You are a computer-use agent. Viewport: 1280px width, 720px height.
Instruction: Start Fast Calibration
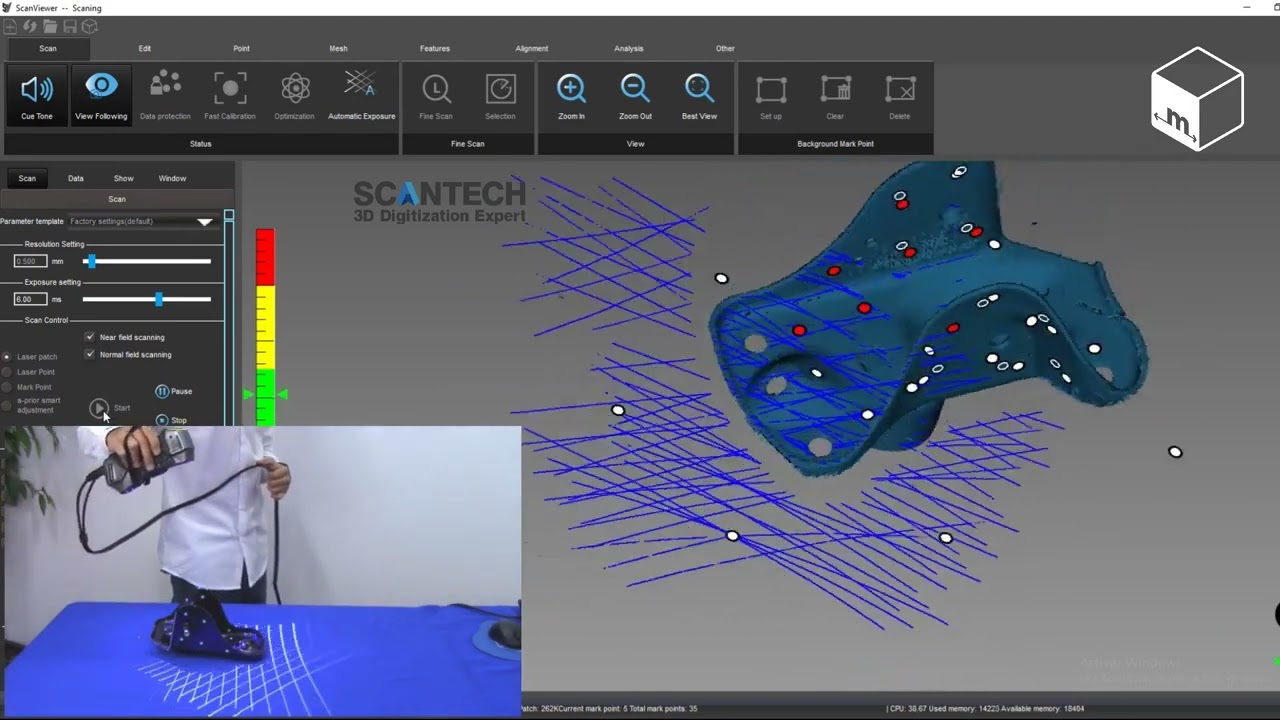click(230, 96)
